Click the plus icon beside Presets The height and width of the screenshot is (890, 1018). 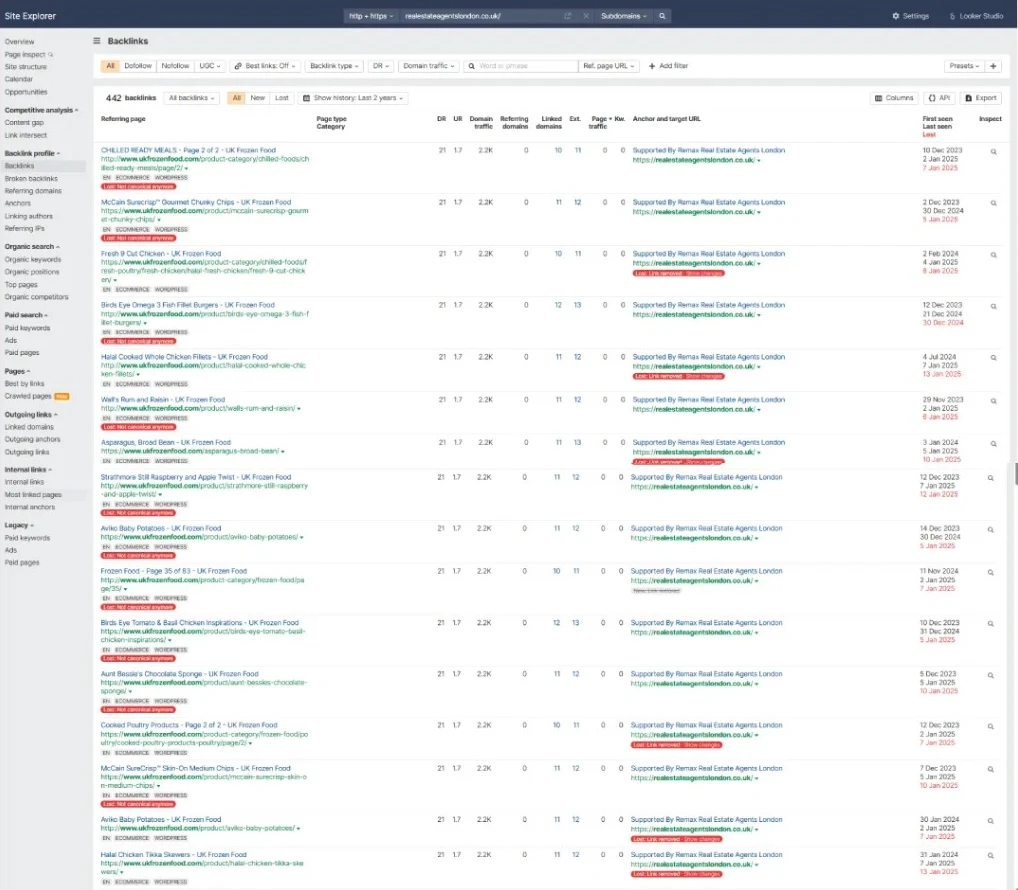(x=993, y=66)
